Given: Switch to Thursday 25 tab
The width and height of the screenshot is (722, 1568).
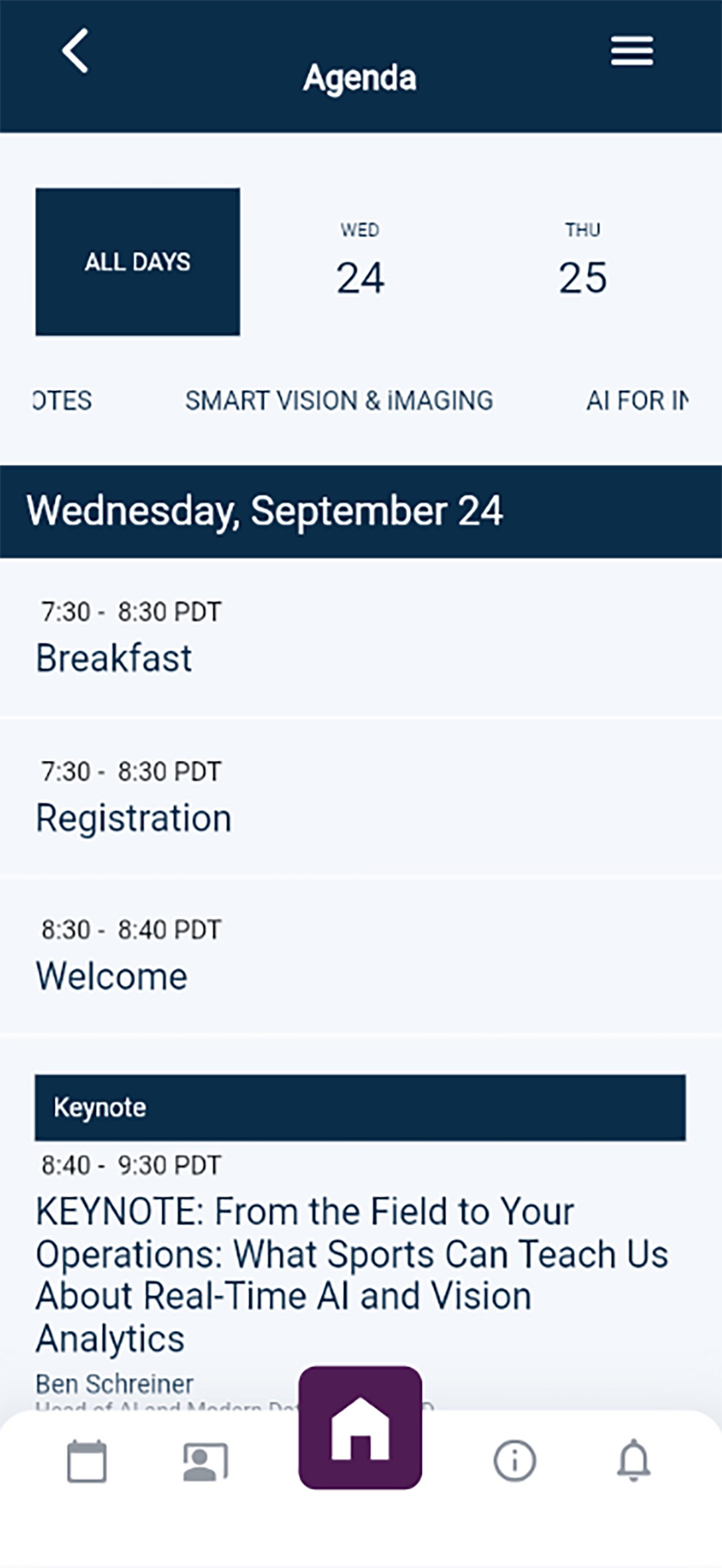Looking at the screenshot, I should click(583, 261).
